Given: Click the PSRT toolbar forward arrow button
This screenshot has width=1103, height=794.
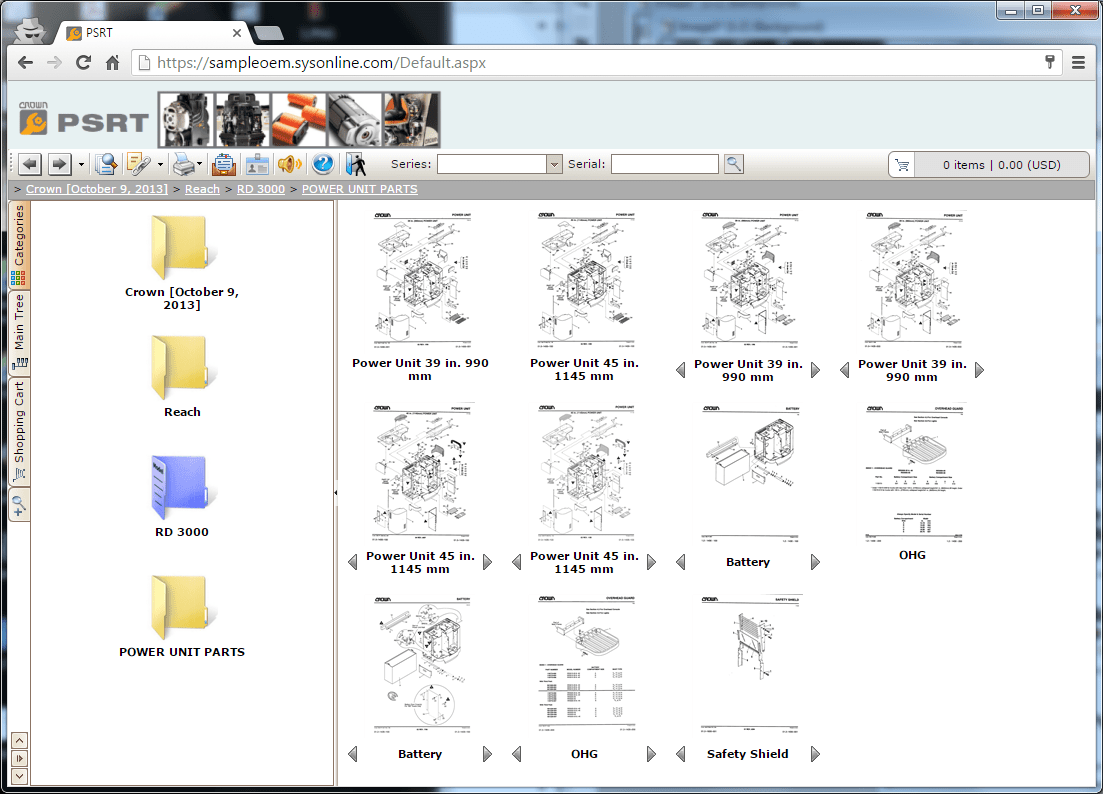Looking at the screenshot, I should (60, 165).
